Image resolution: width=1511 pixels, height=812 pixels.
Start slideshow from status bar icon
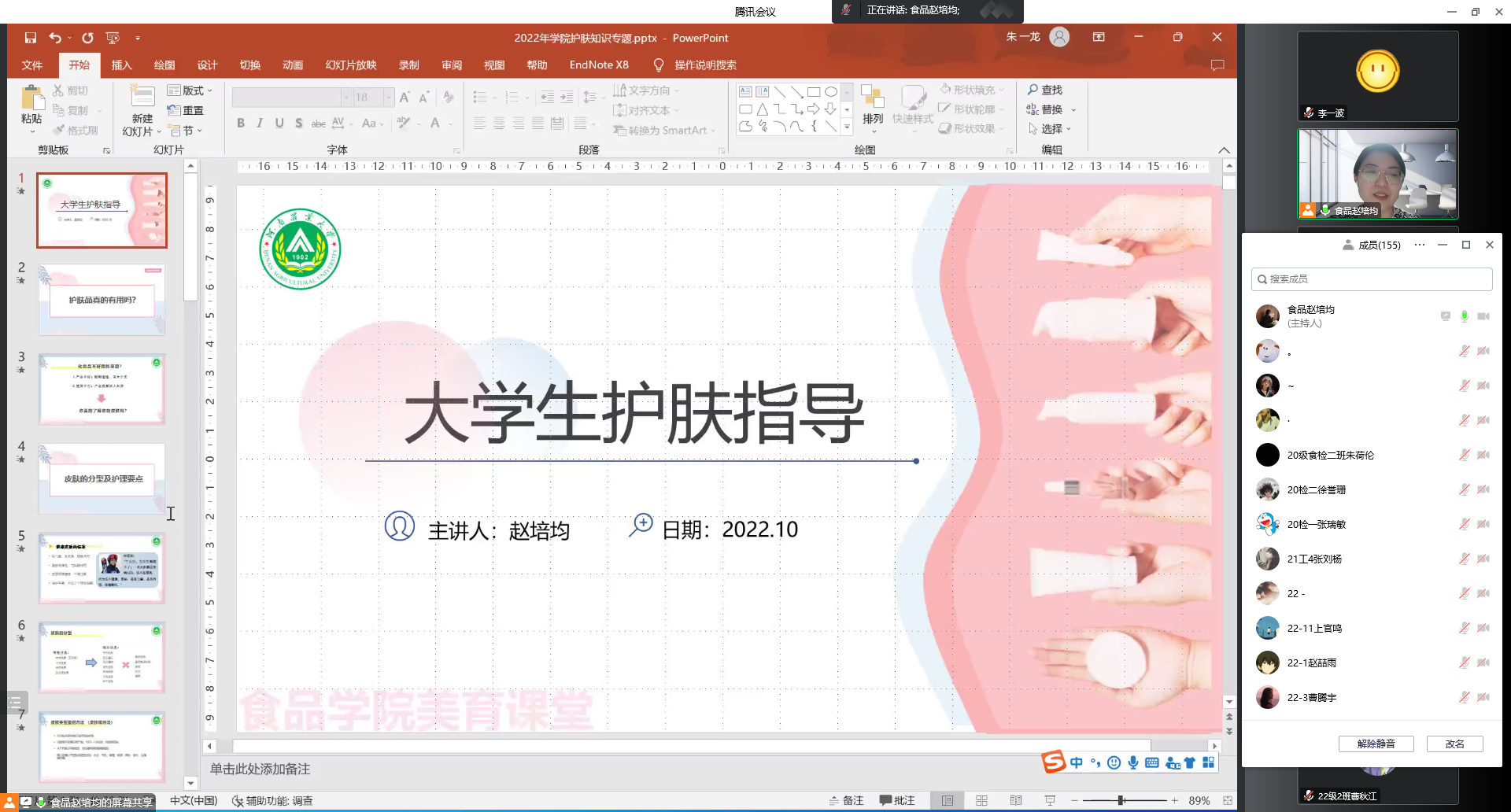click(1050, 800)
